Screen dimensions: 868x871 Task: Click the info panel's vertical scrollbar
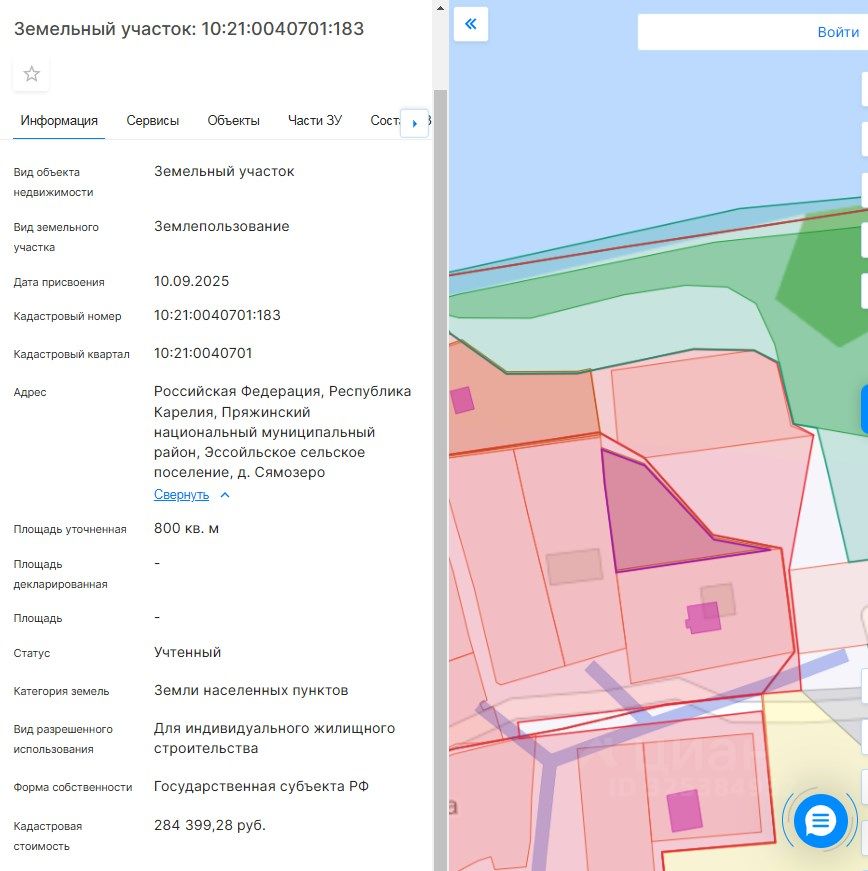(440, 478)
